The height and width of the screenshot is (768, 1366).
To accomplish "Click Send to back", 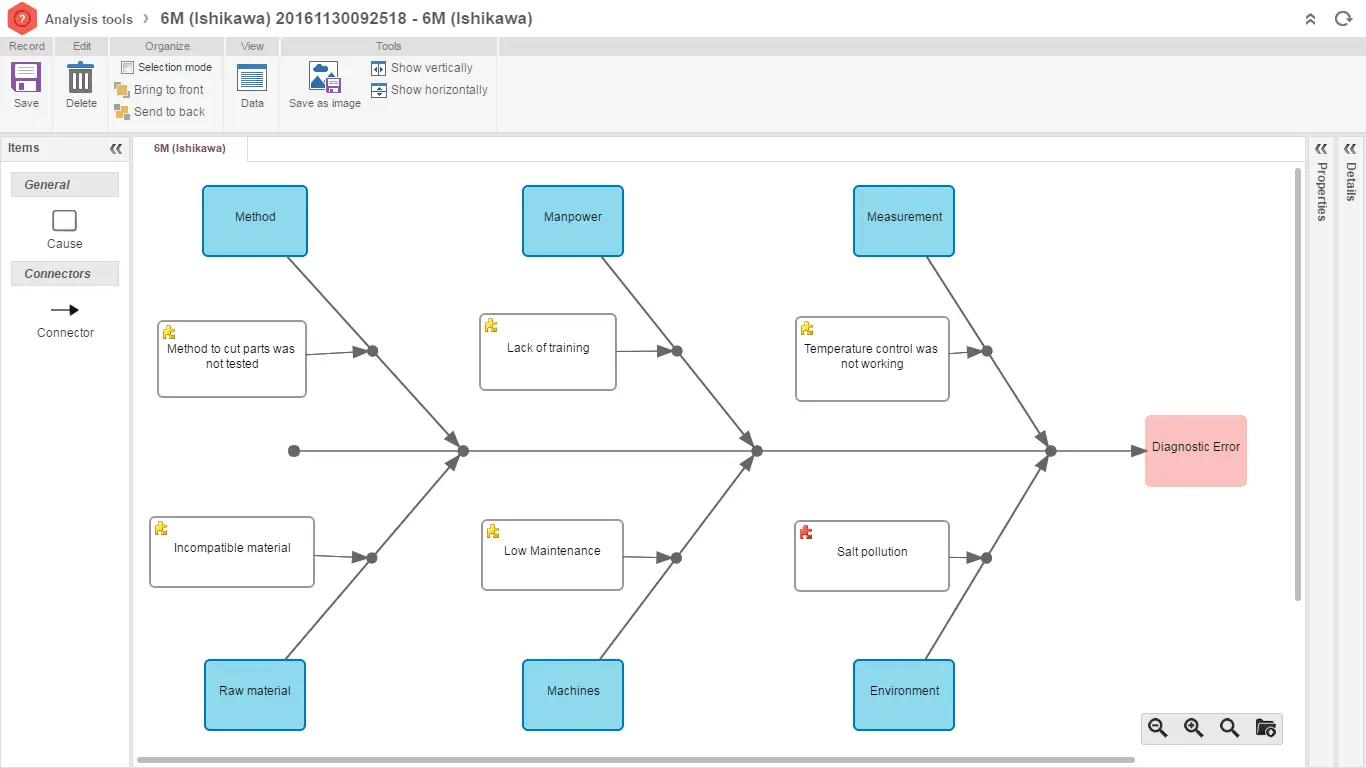I will (x=160, y=112).
